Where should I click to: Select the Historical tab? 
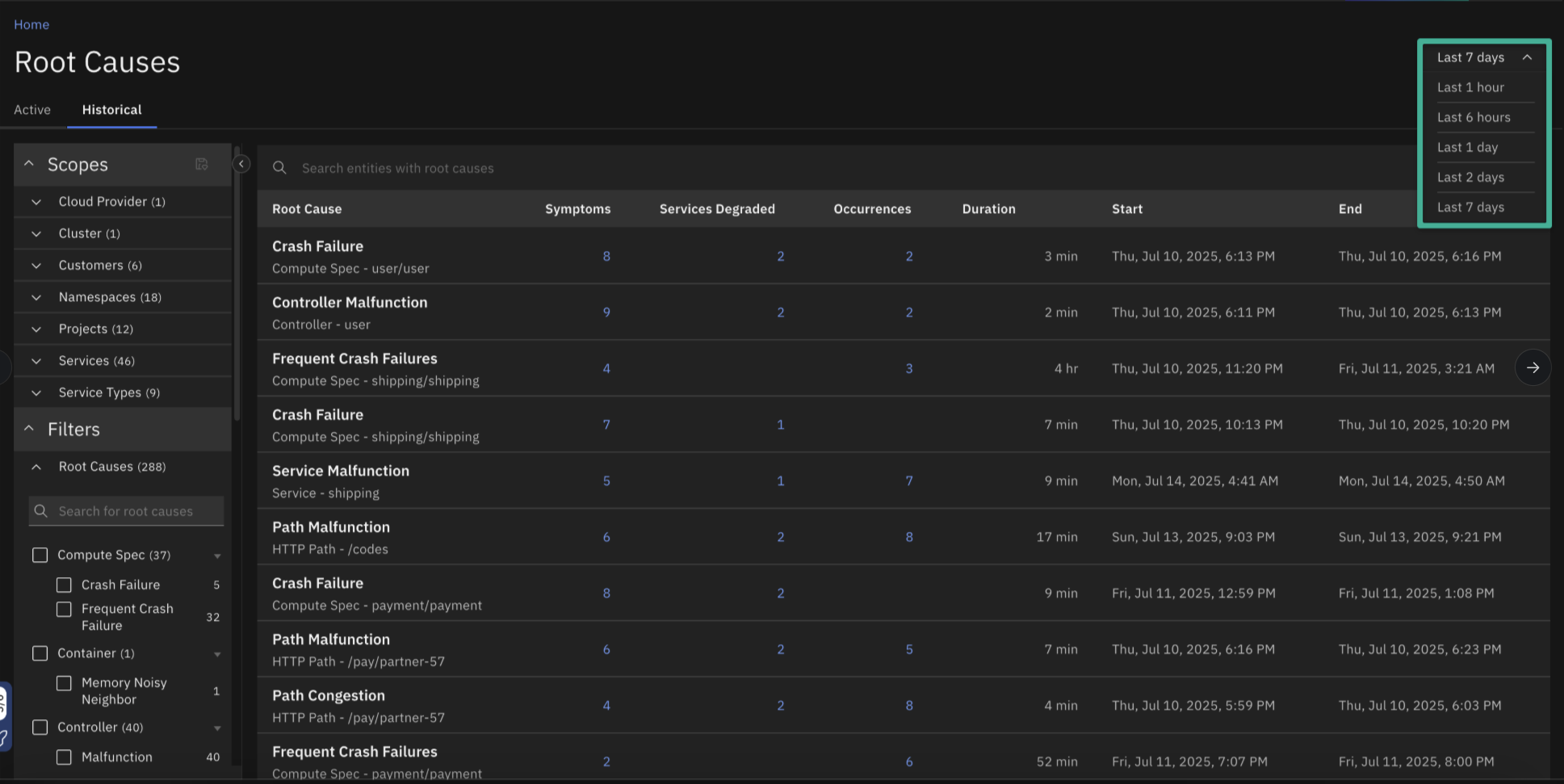coord(111,110)
